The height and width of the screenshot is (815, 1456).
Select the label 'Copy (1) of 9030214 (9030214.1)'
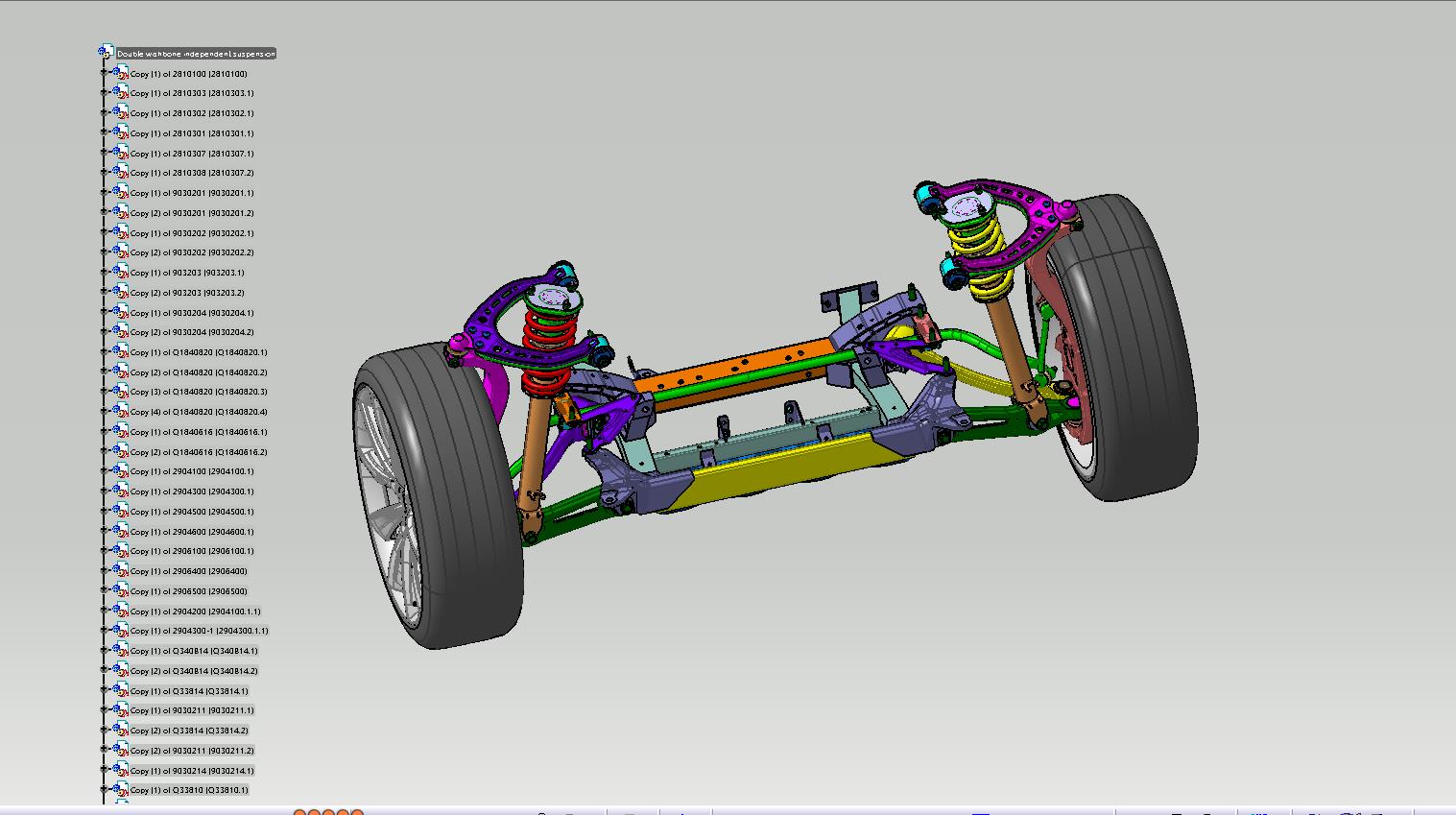[192, 771]
